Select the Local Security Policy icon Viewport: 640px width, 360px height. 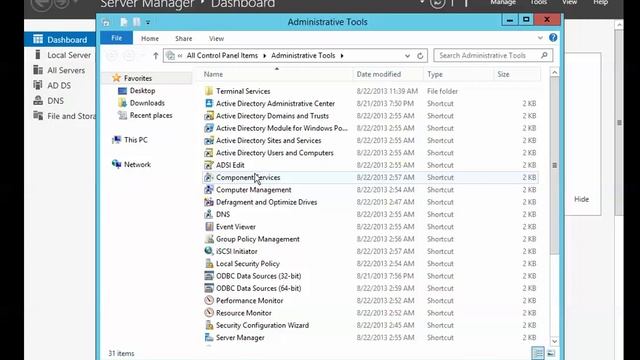click(209, 264)
